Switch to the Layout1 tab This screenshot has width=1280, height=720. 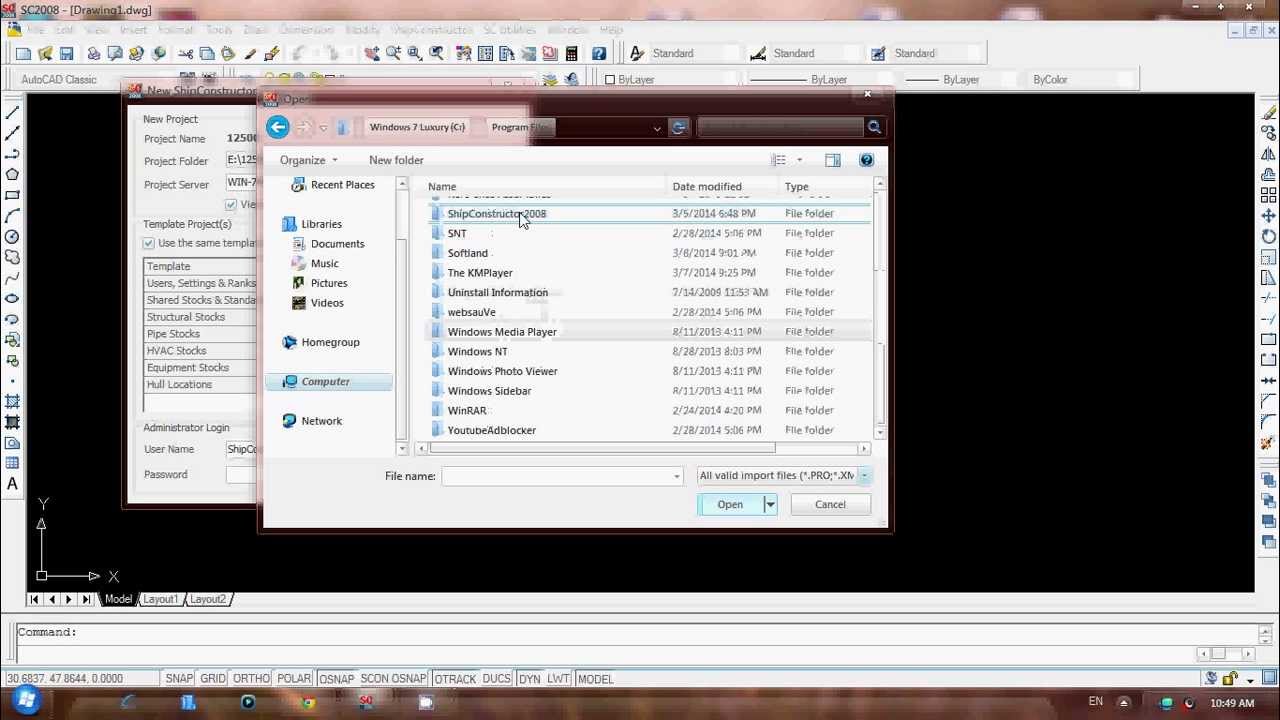pyautogui.click(x=160, y=599)
